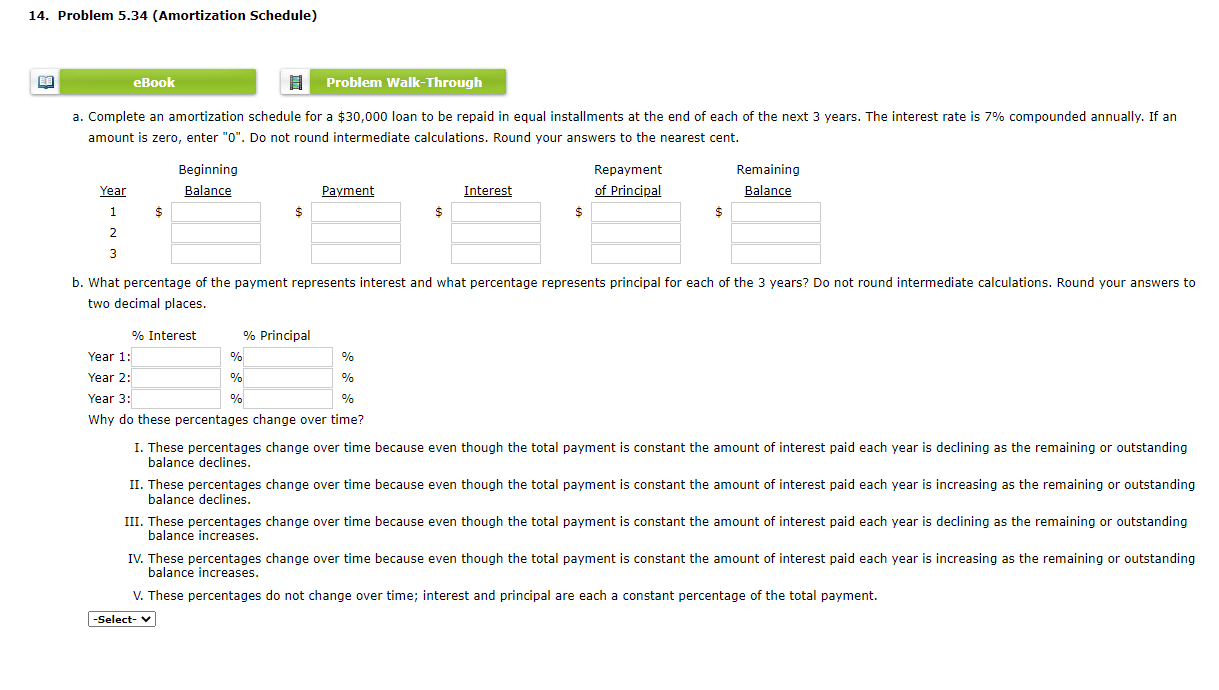Click the film strip Walk-Through icon

tap(295, 81)
